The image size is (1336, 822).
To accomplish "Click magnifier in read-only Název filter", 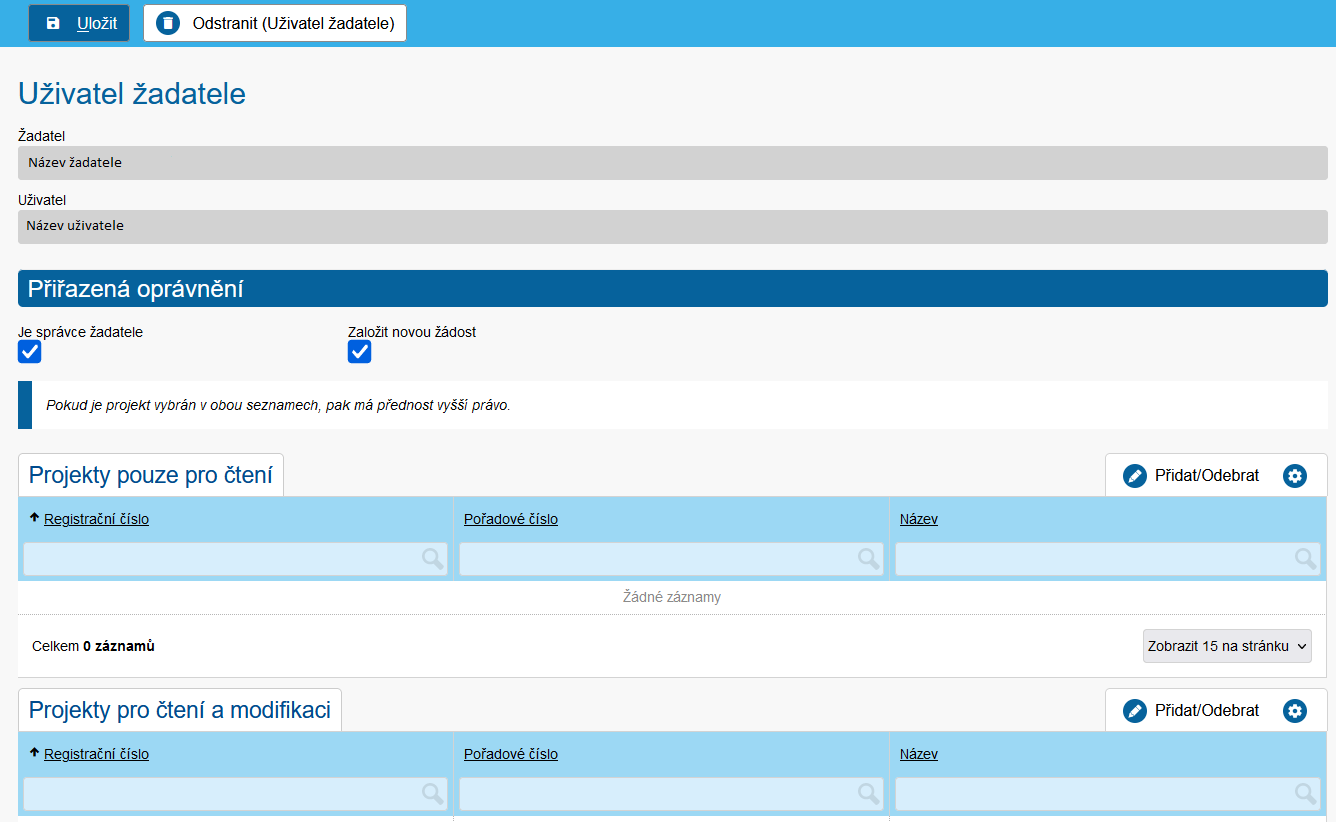I will [1305, 559].
